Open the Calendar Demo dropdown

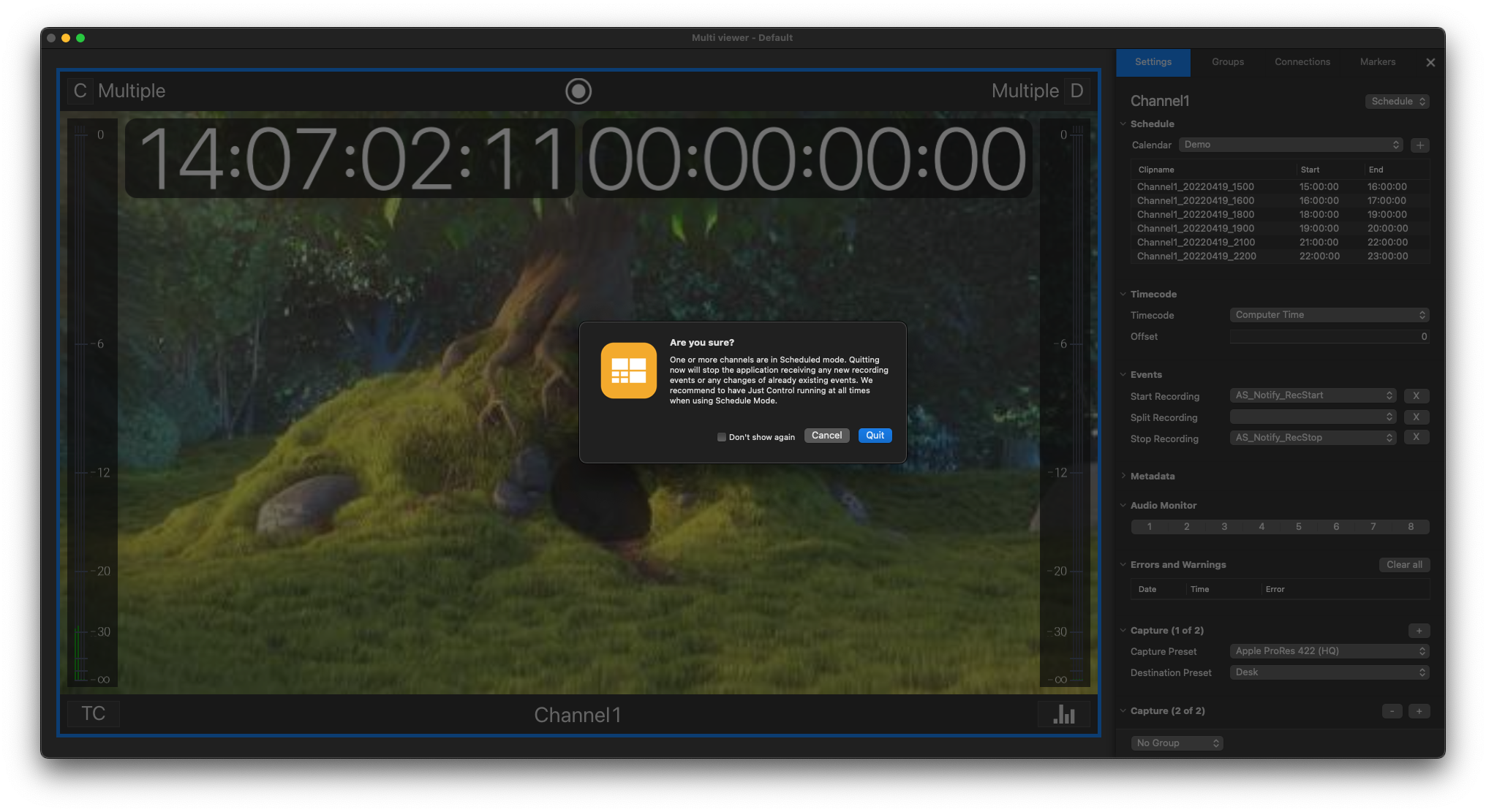[1290, 145]
